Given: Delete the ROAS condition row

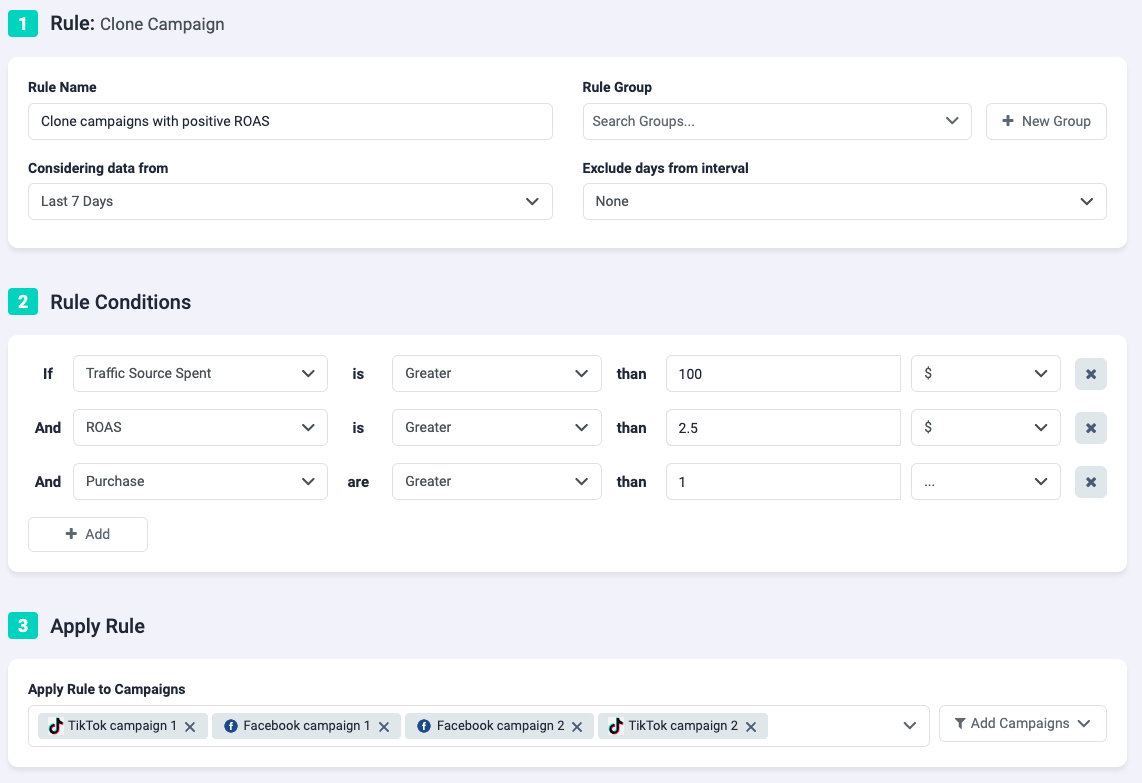Looking at the screenshot, I should pos(1091,427).
